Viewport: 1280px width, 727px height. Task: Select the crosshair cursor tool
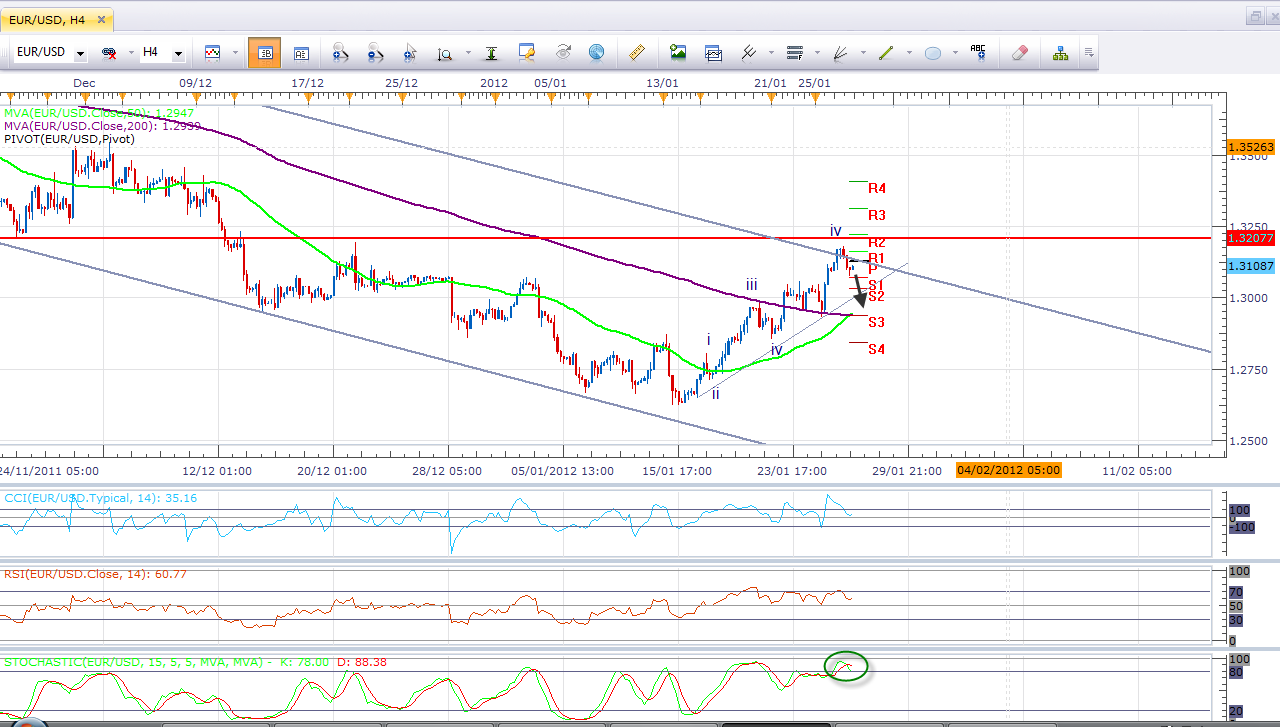[x=409, y=53]
